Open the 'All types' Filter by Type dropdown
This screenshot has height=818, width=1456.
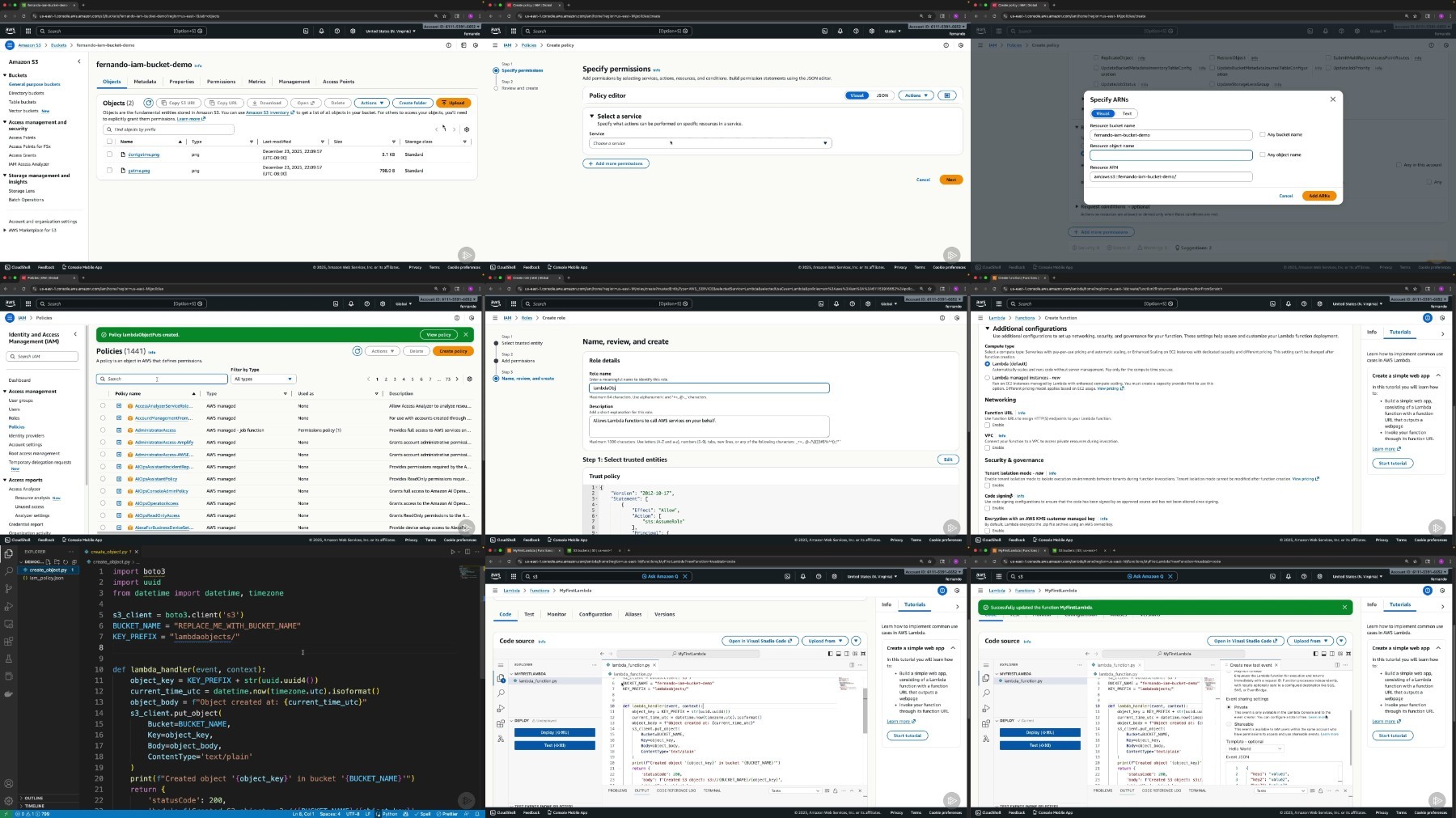[x=263, y=379]
